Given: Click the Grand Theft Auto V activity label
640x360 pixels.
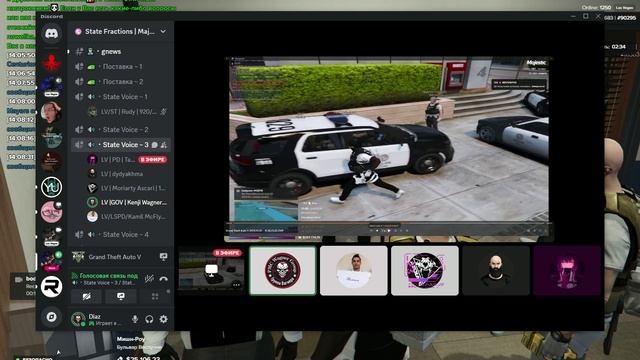Looking at the screenshot, I should [x=115, y=257].
